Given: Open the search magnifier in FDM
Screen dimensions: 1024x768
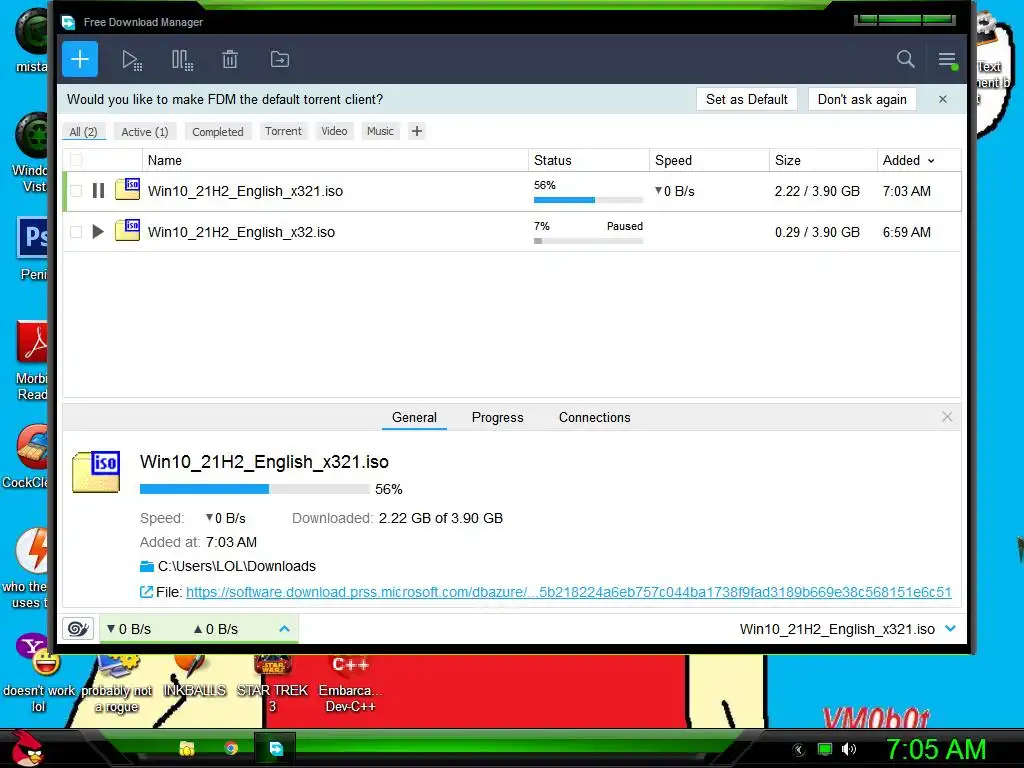Looking at the screenshot, I should pos(905,59).
